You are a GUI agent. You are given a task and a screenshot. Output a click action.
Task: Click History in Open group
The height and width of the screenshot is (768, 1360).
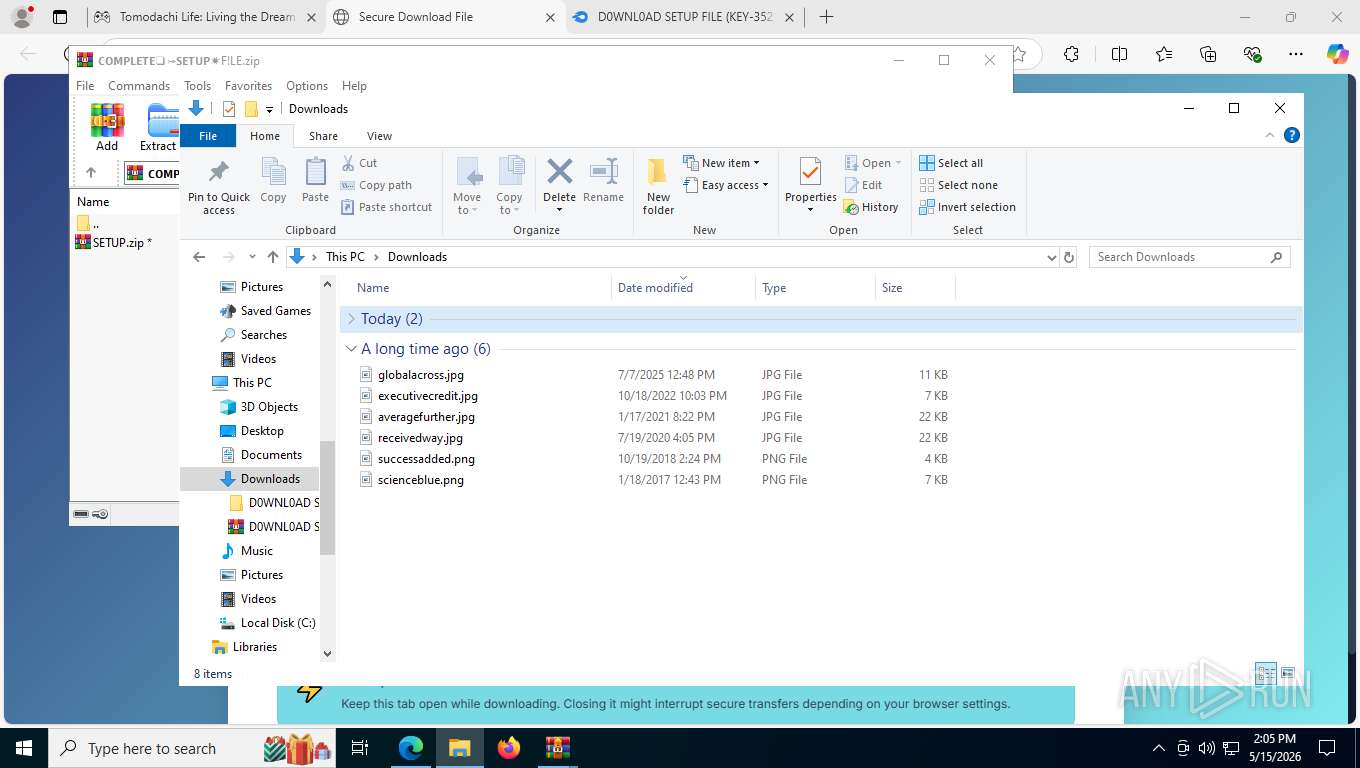click(871, 207)
